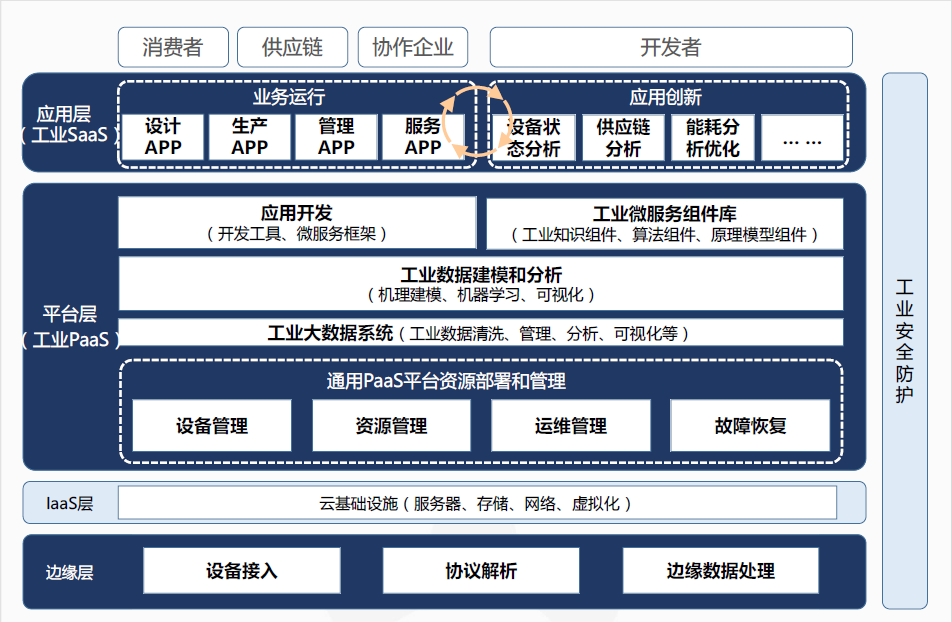Click the 能耗分析优化 module
The height and width of the screenshot is (622, 952).
point(712,138)
